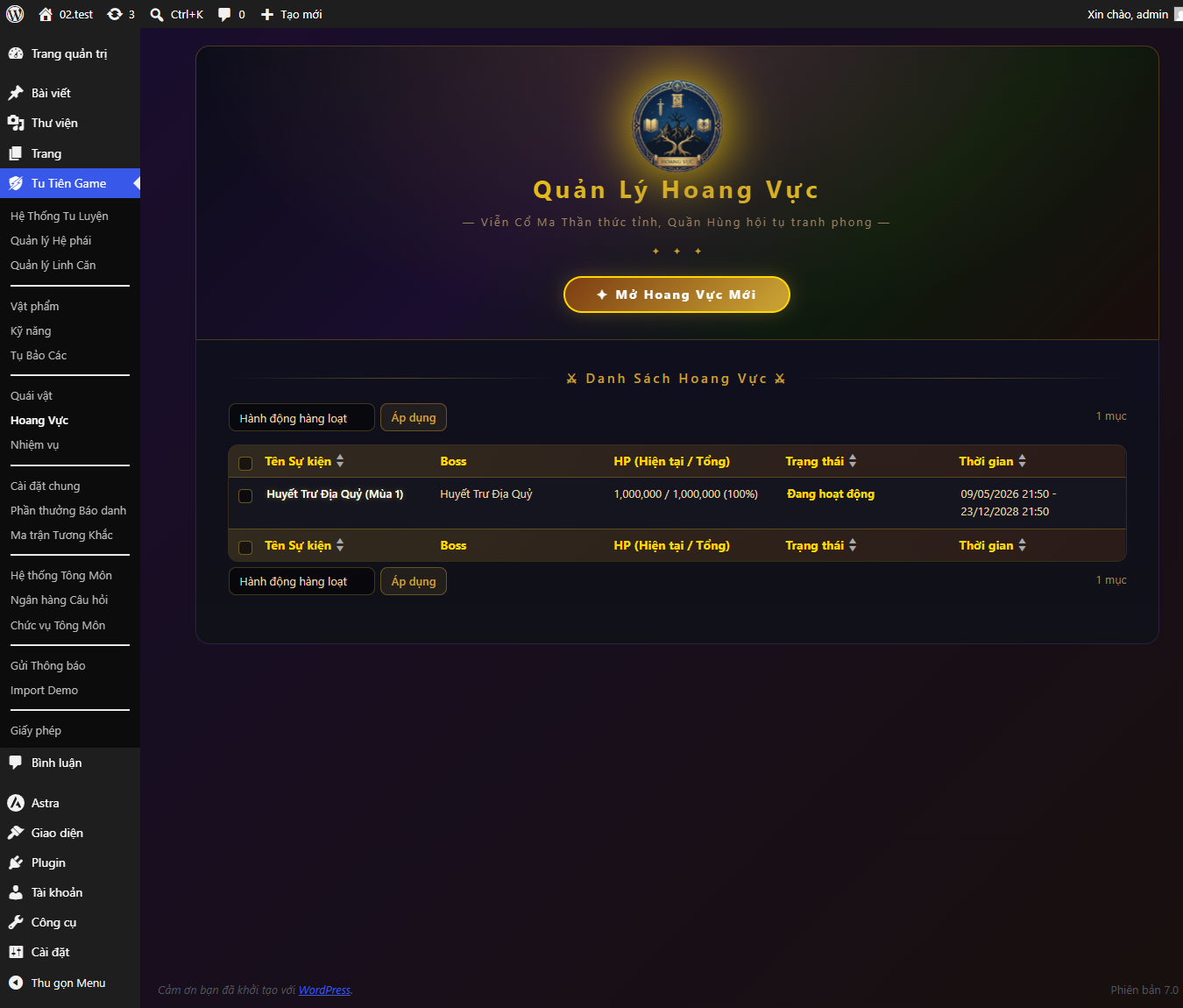This screenshot has height=1008, width=1183.
Task: Select Import Demo menu item
Action: coord(44,690)
